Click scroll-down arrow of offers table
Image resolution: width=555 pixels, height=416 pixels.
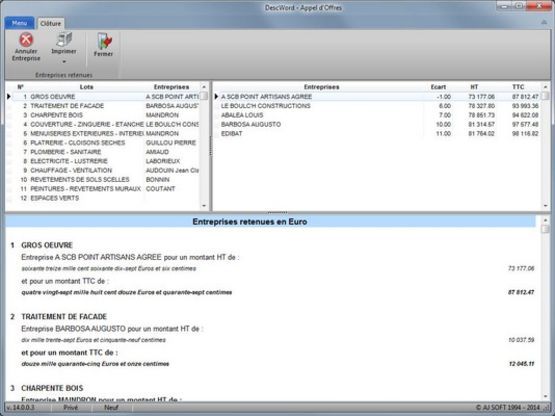click(545, 206)
